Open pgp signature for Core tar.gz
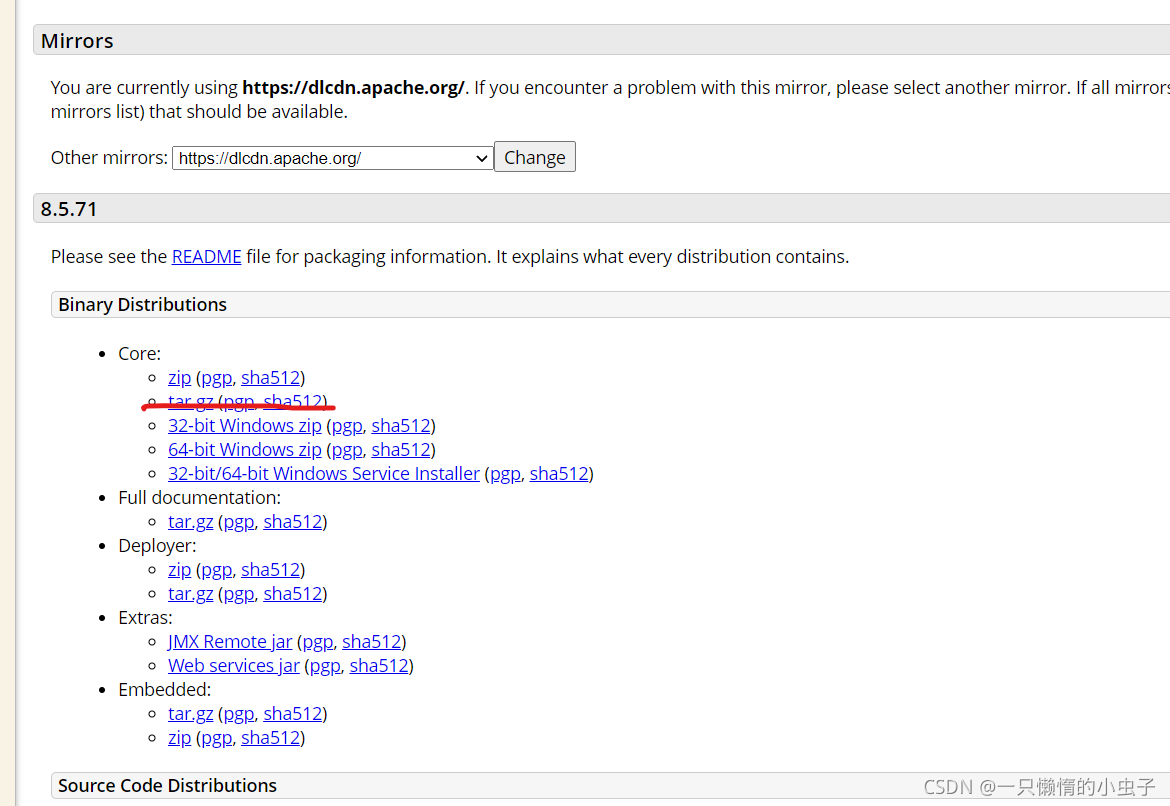 [x=239, y=402]
